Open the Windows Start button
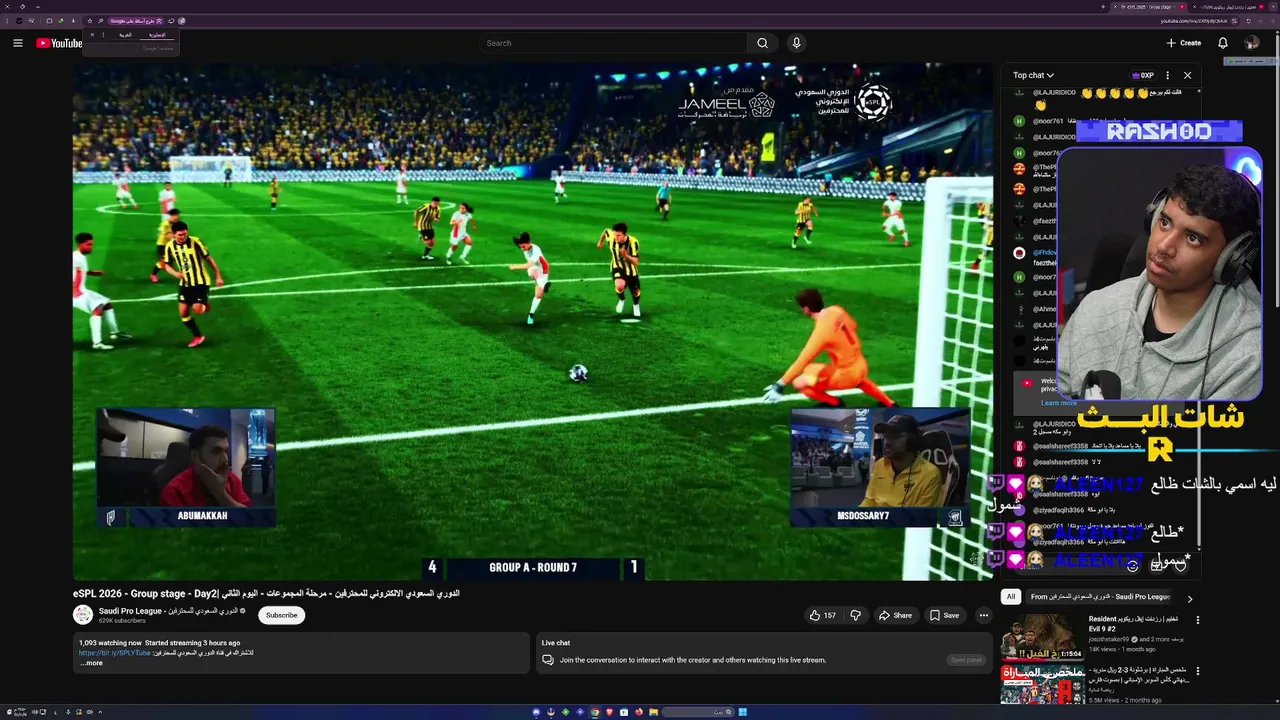The width and height of the screenshot is (1280, 720). tap(743, 712)
